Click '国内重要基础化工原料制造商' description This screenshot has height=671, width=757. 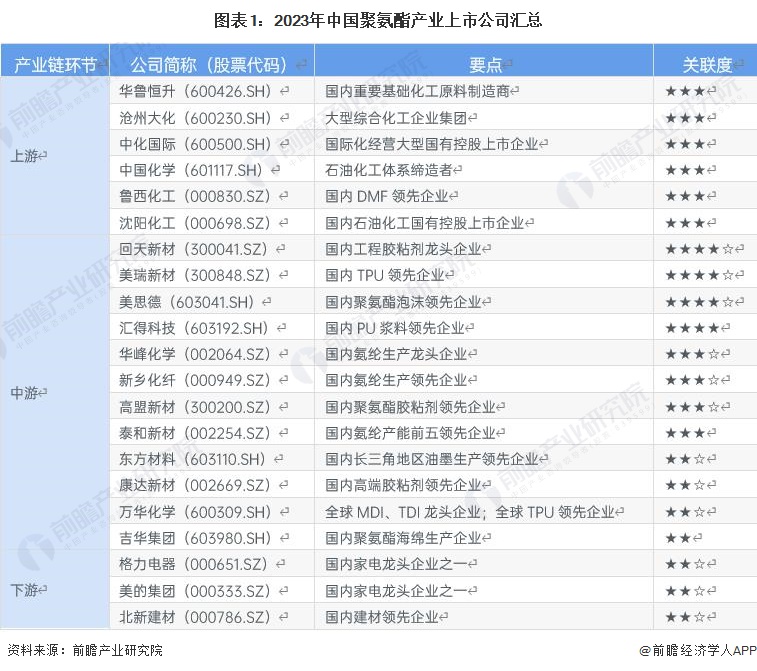(418, 91)
